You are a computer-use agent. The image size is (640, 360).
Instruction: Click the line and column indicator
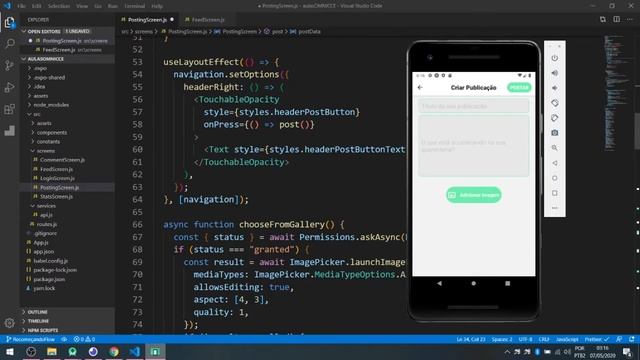(471, 339)
